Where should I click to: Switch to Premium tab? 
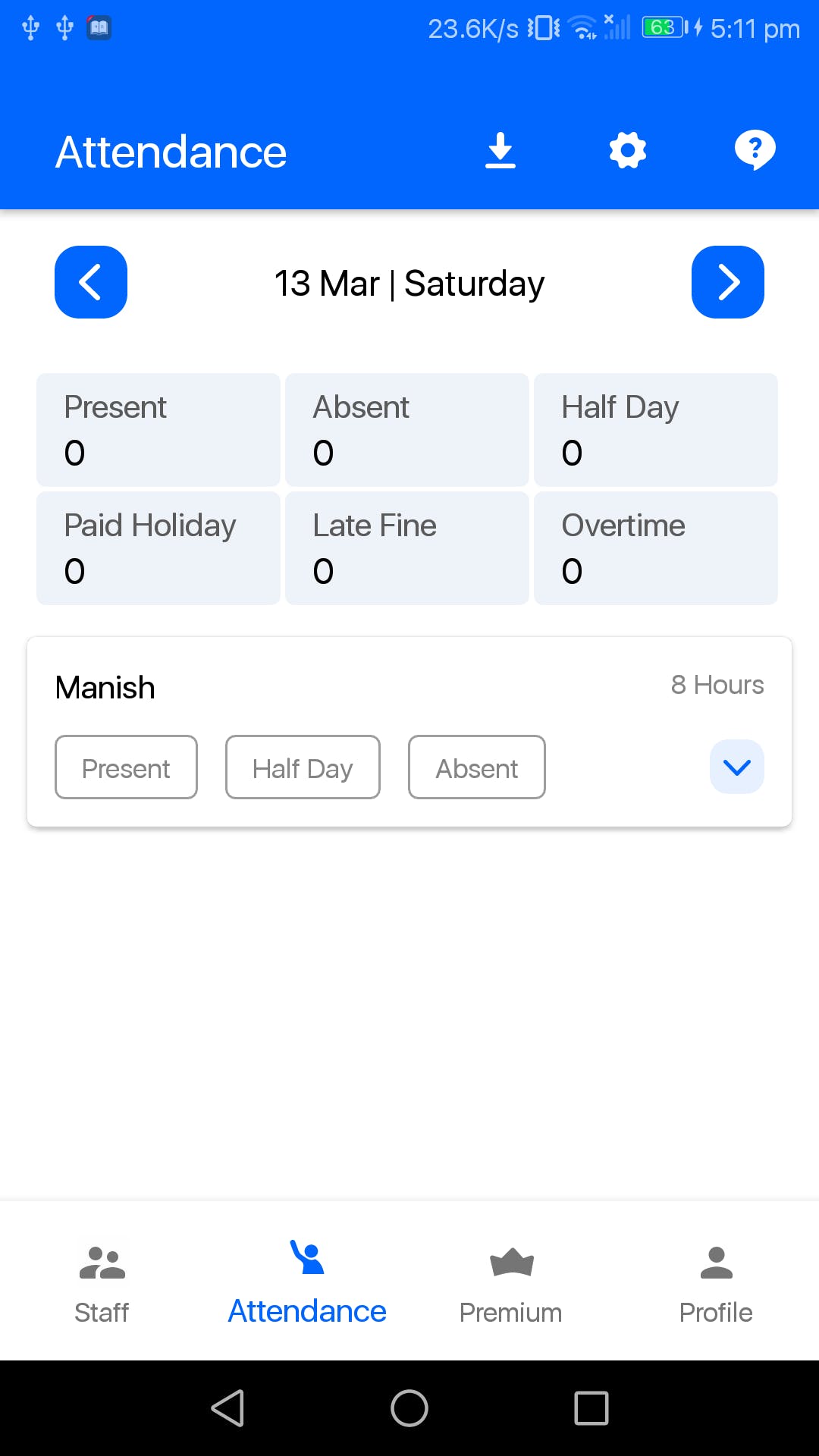point(511,1283)
